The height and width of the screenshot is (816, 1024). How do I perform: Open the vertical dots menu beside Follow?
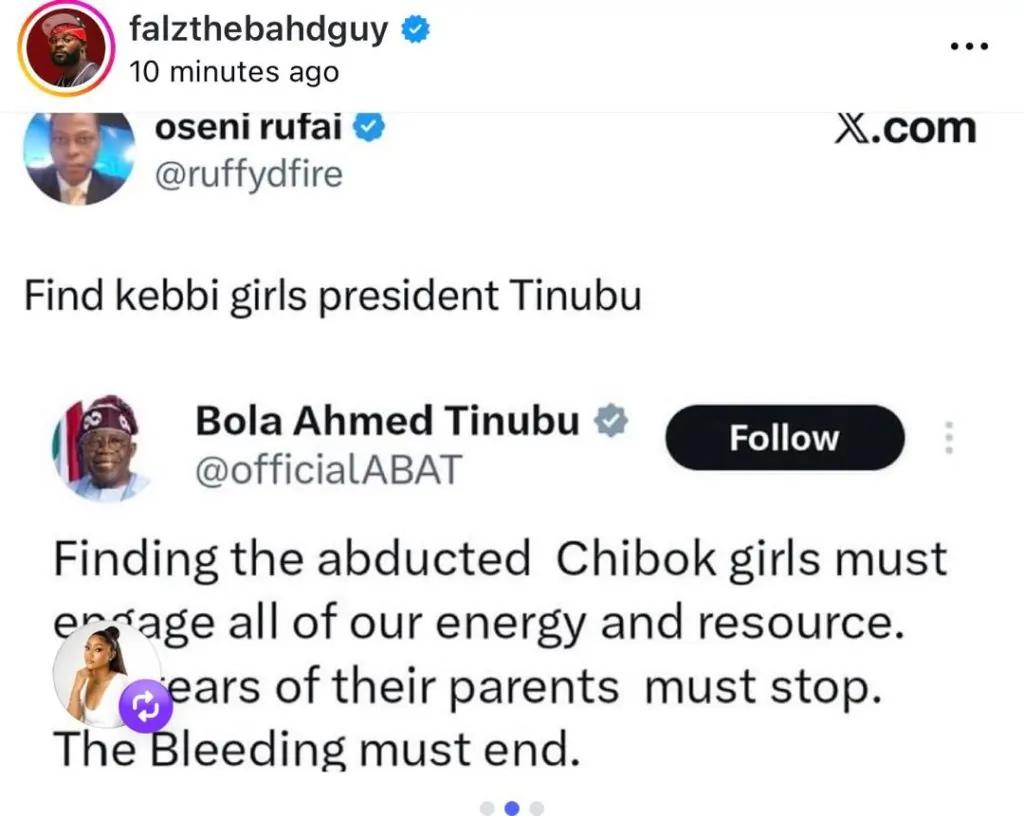pyautogui.click(x=949, y=438)
